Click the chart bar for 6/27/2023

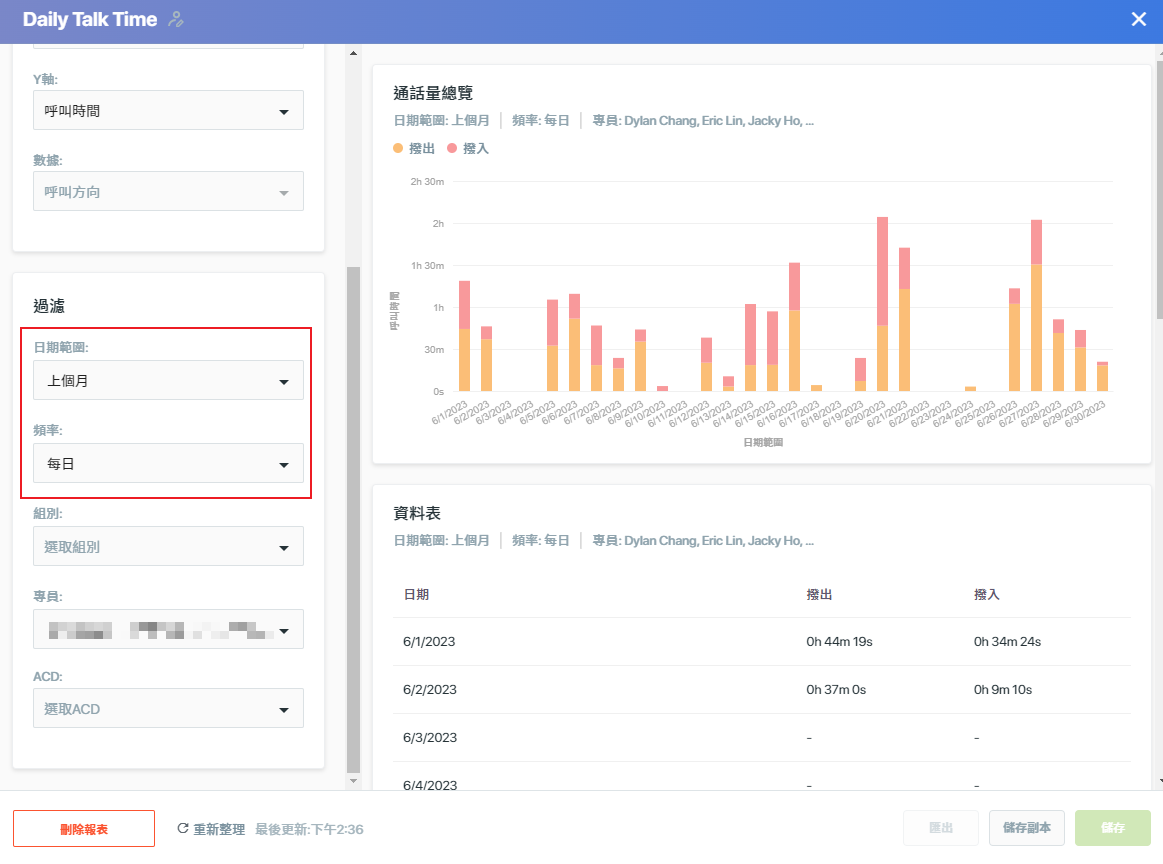click(1036, 306)
